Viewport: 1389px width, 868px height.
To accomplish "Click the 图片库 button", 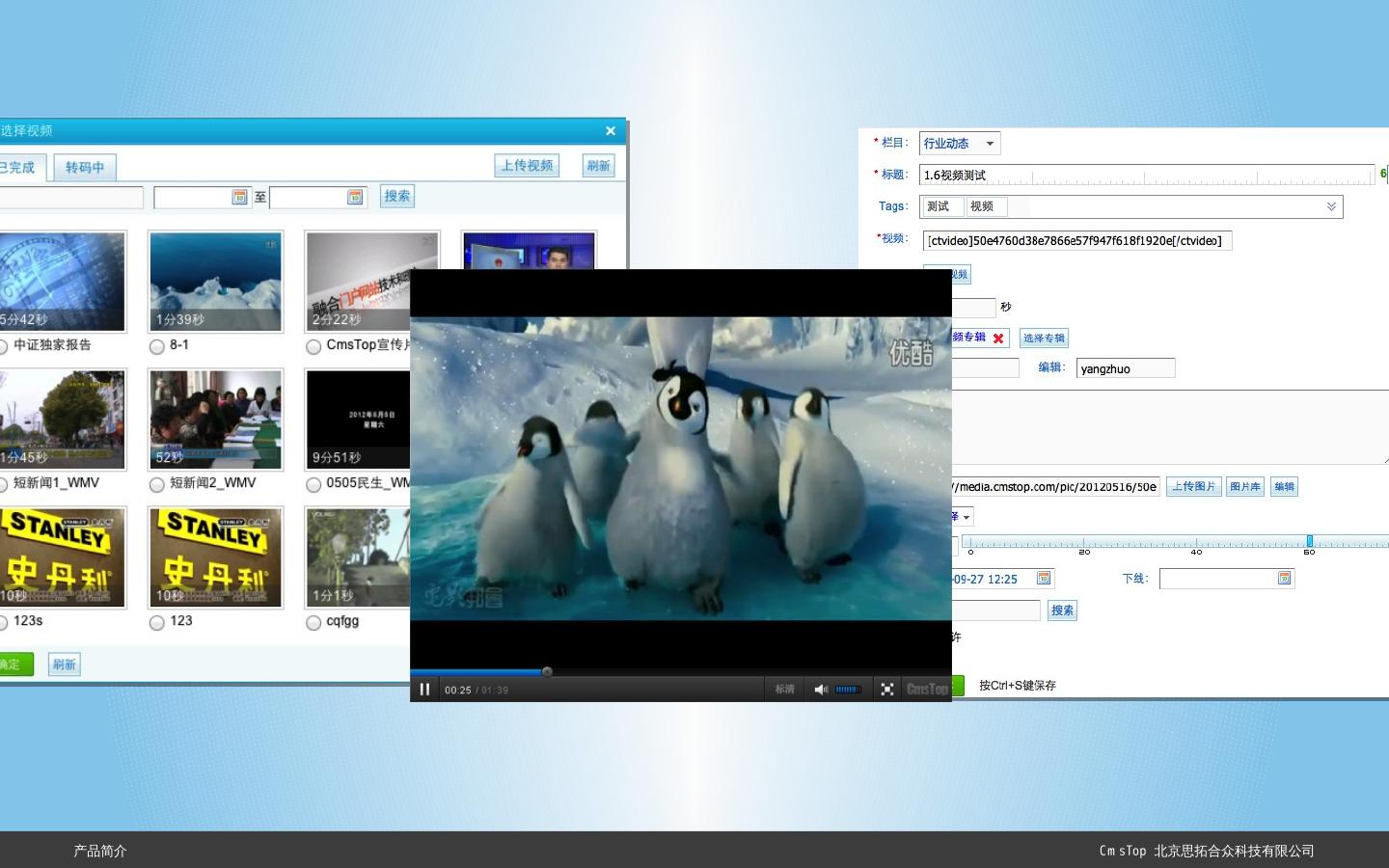I will pos(1244,487).
